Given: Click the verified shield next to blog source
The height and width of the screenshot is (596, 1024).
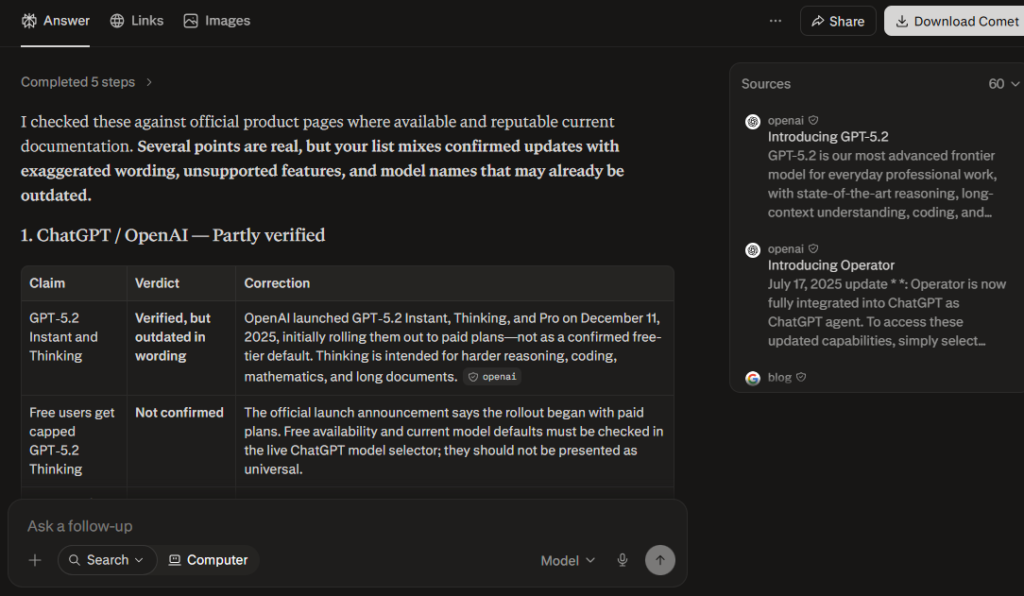Looking at the screenshot, I should pos(801,377).
